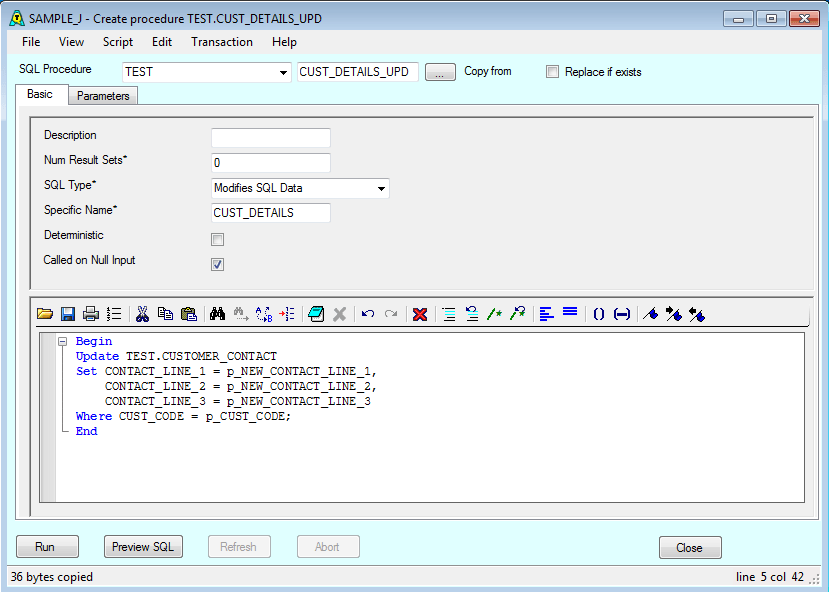Viewport: 829px width, 592px height.
Task: Open the Transaction menu
Action: pos(222,42)
